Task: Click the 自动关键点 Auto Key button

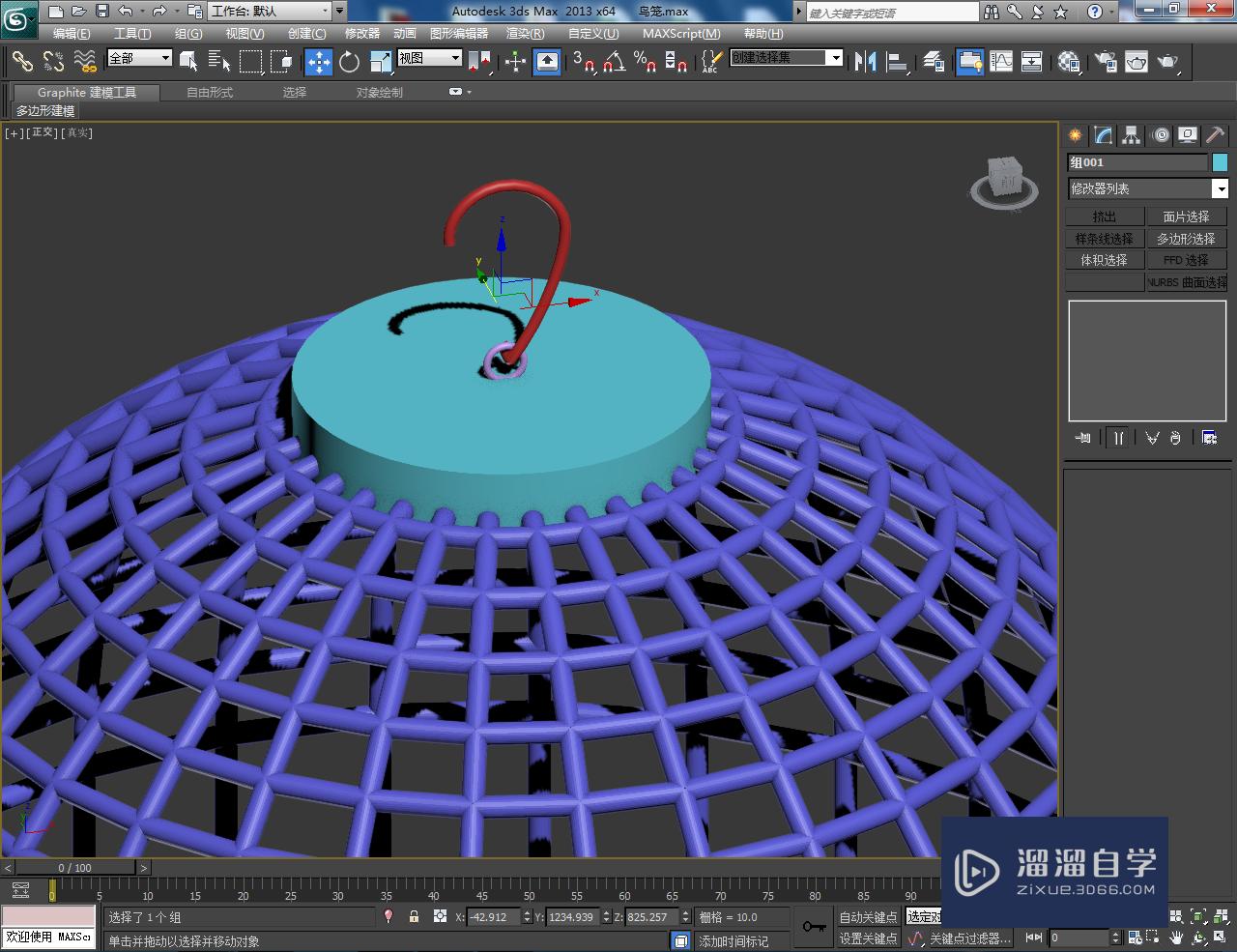Action: [x=868, y=917]
